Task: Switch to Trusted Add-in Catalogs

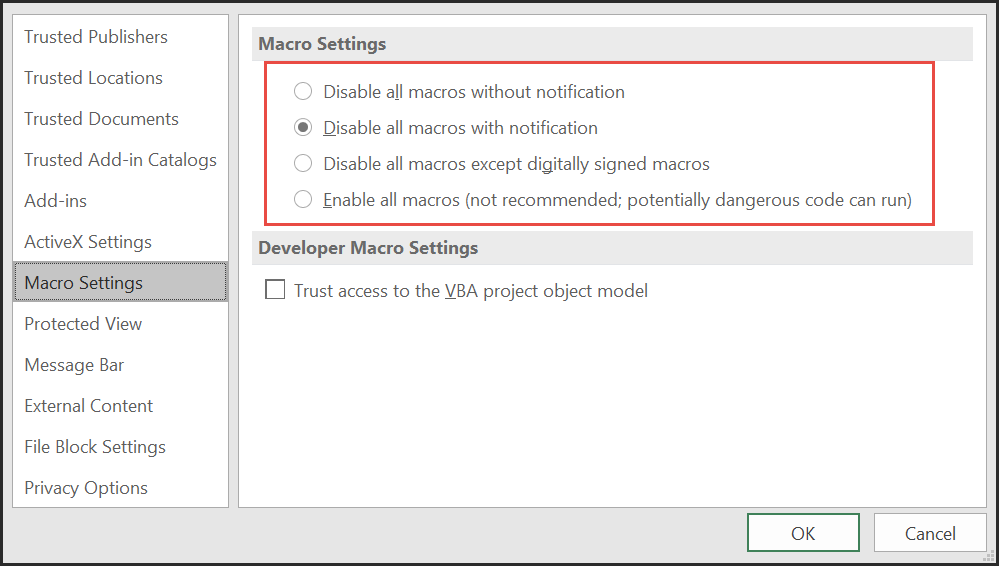Action: (x=120, y=159)
